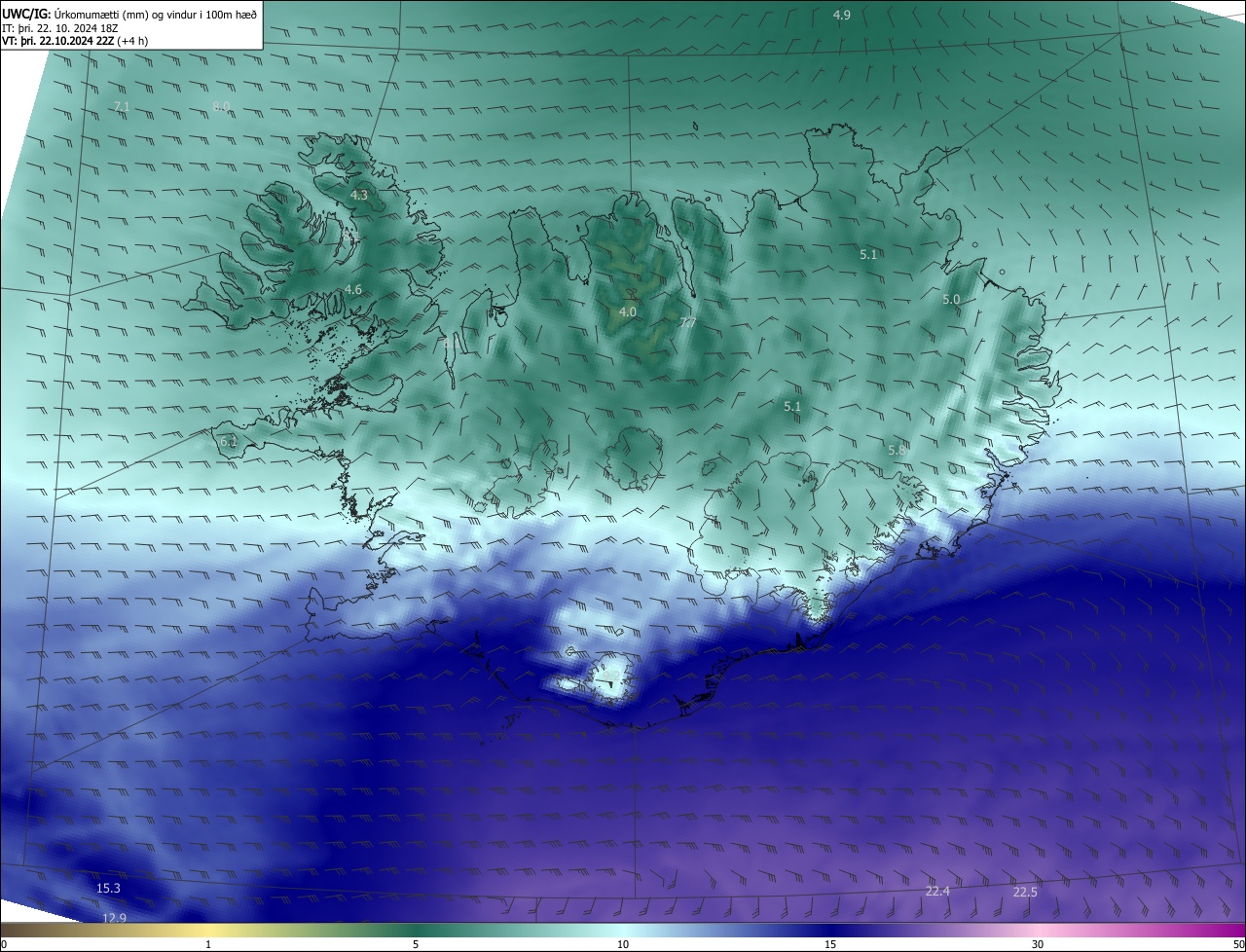
Task: Click the color scale tick labeled 50
Action: [1238, 944]
